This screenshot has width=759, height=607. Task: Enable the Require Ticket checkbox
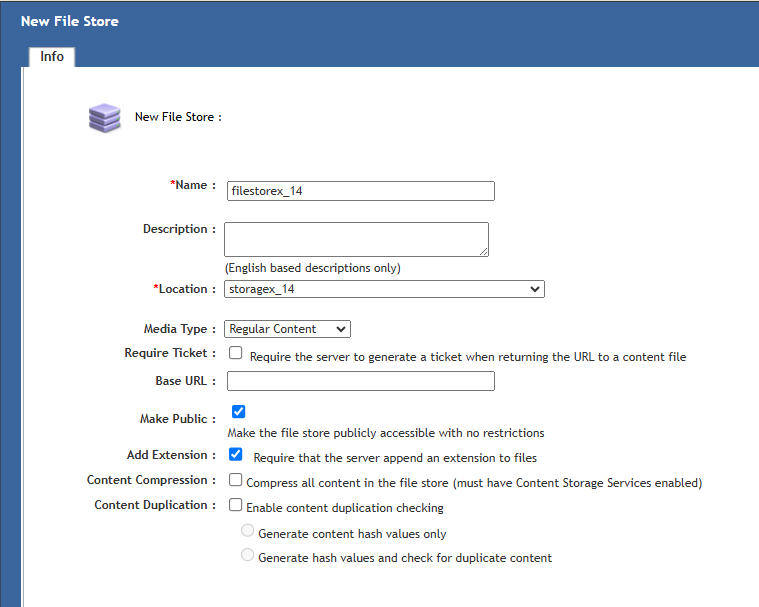click(x=236, y=352)
